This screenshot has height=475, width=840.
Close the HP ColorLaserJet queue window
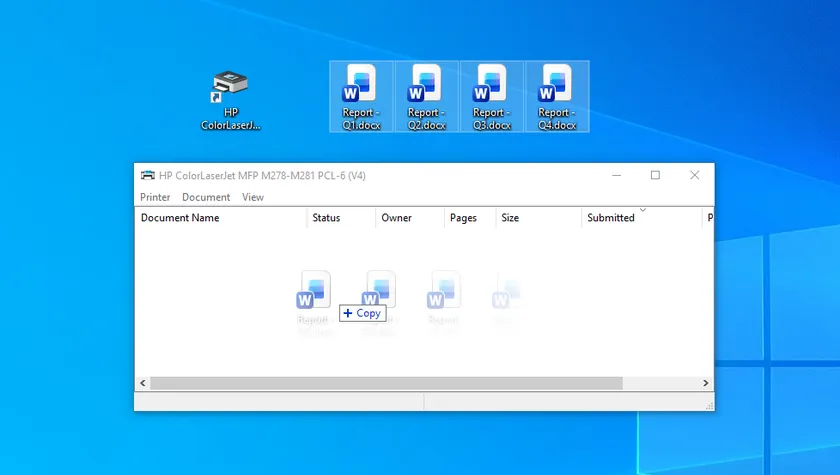coord(694,175)
